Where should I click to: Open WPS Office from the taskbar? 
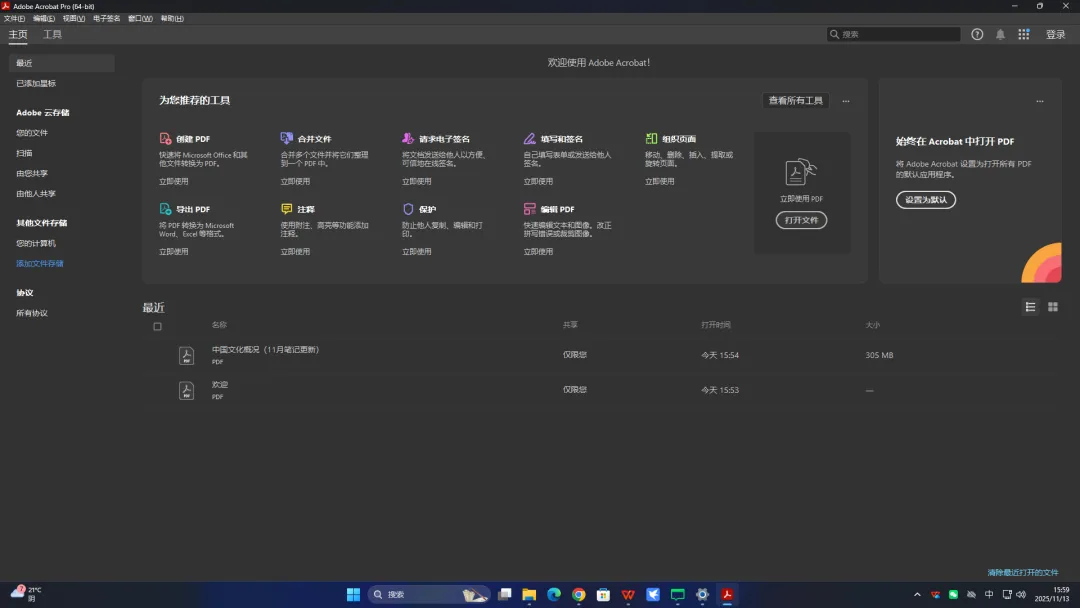[628, 594]
